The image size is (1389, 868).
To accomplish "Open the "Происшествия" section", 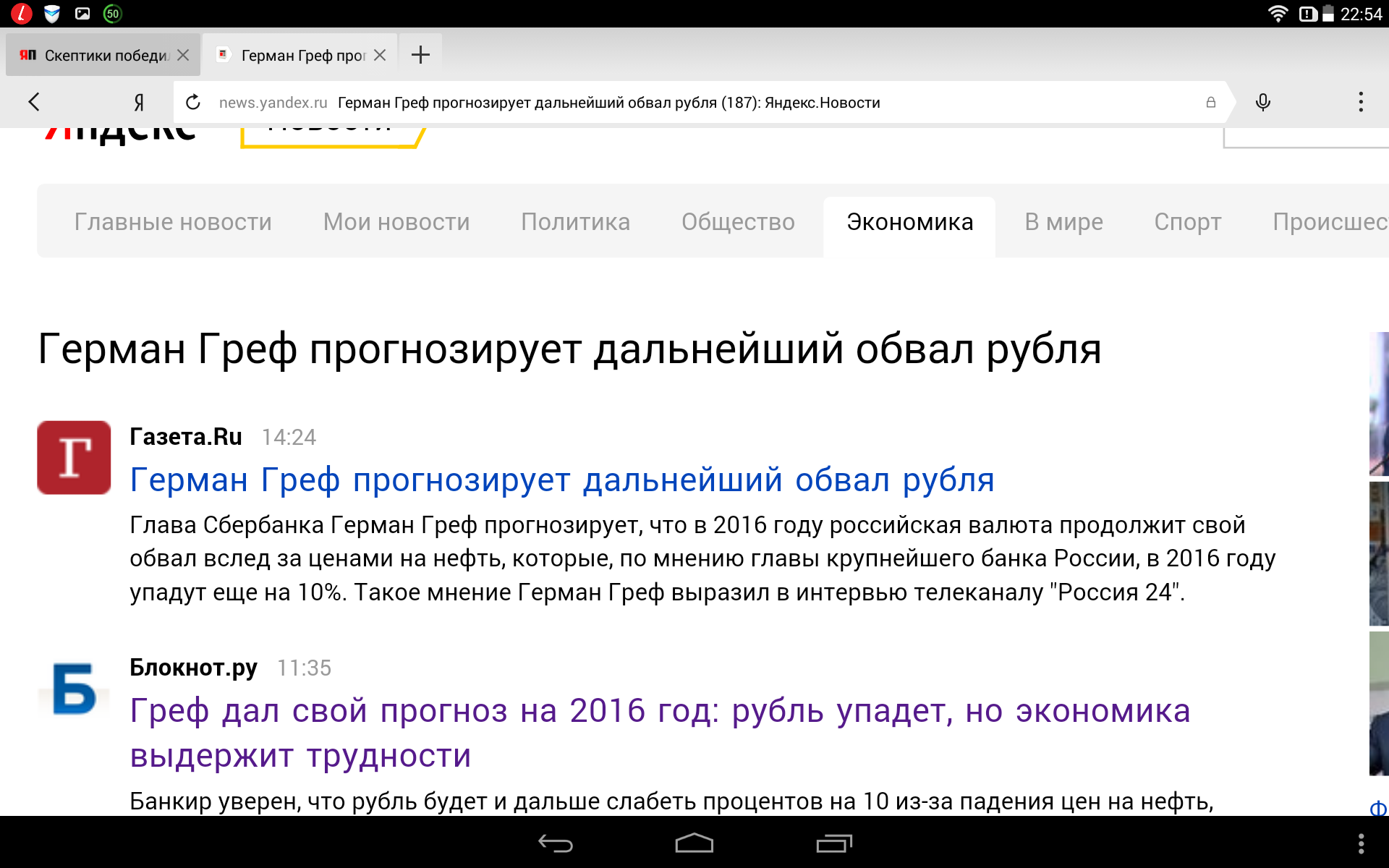I will pyautogui.click(x=1330, y=222).
